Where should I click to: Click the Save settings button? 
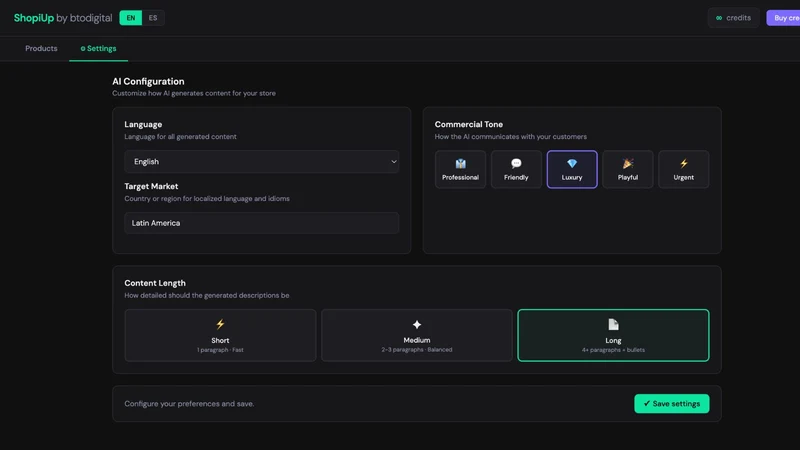tap(671, 404)
